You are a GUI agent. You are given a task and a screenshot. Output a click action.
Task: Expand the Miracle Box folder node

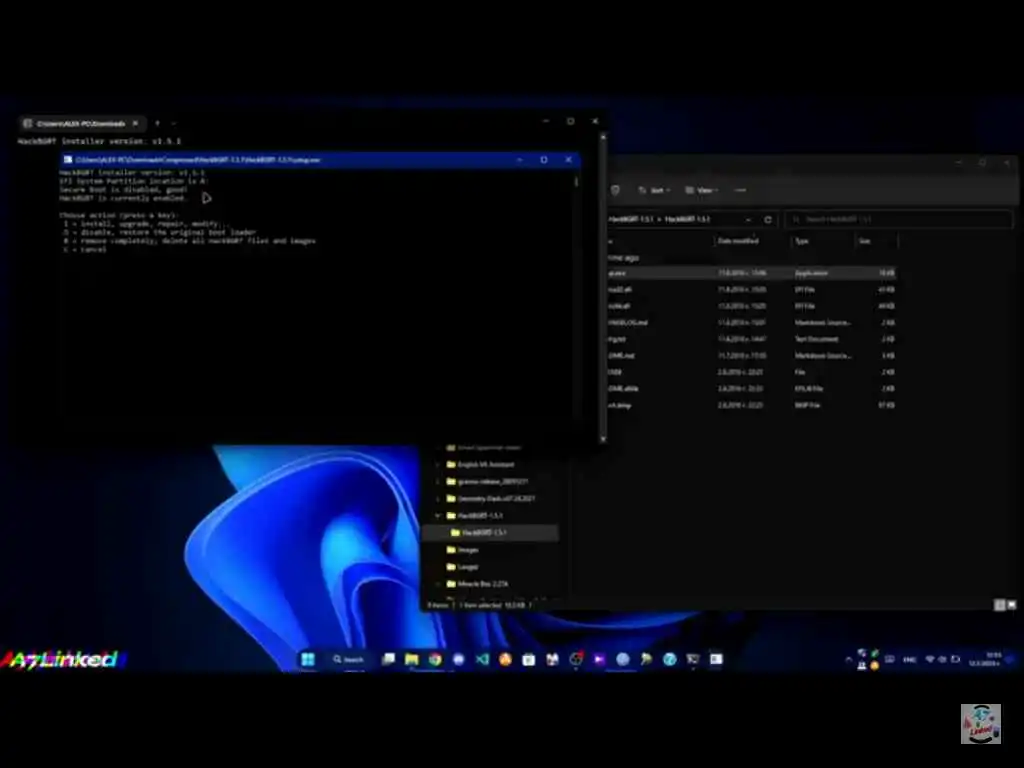(438, 584)
